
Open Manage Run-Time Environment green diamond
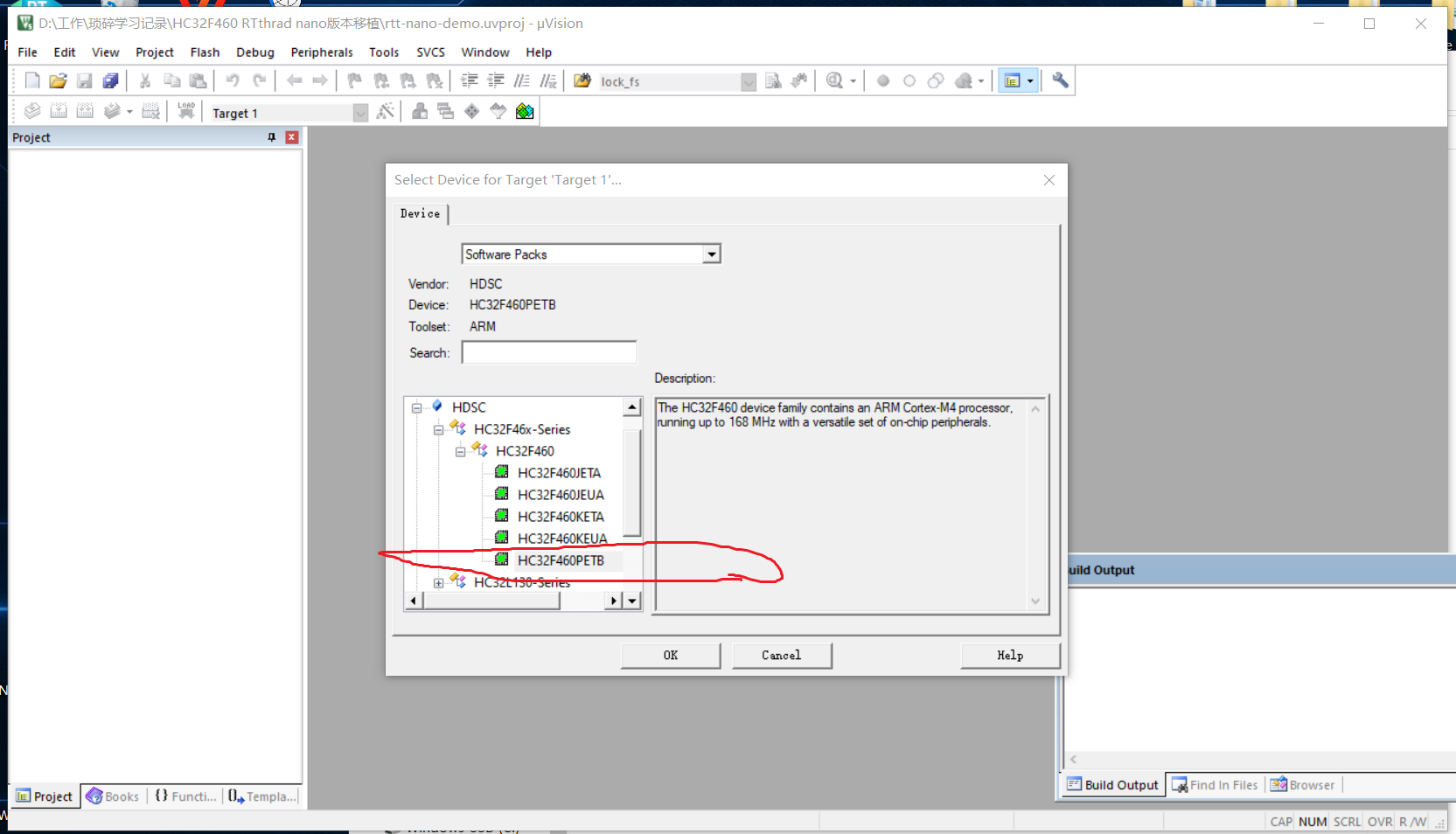click(472, 112)
